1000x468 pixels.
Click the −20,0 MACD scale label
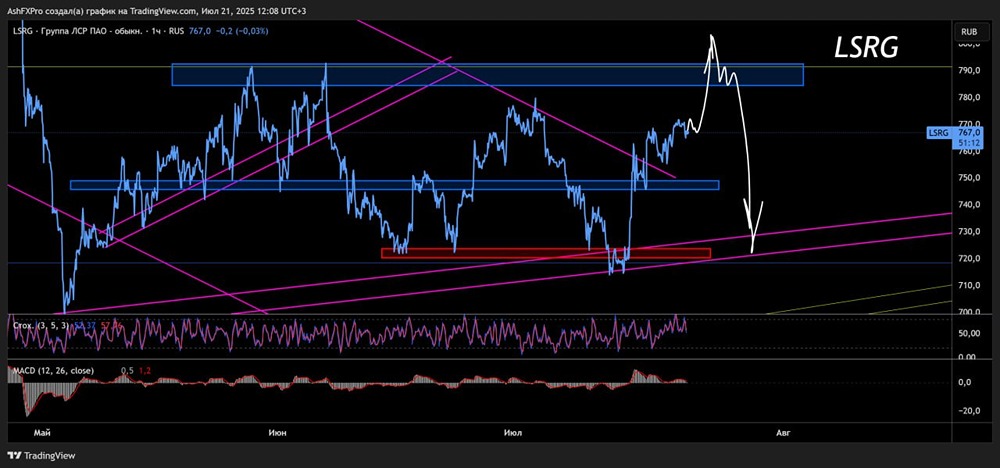pos(968,411)
